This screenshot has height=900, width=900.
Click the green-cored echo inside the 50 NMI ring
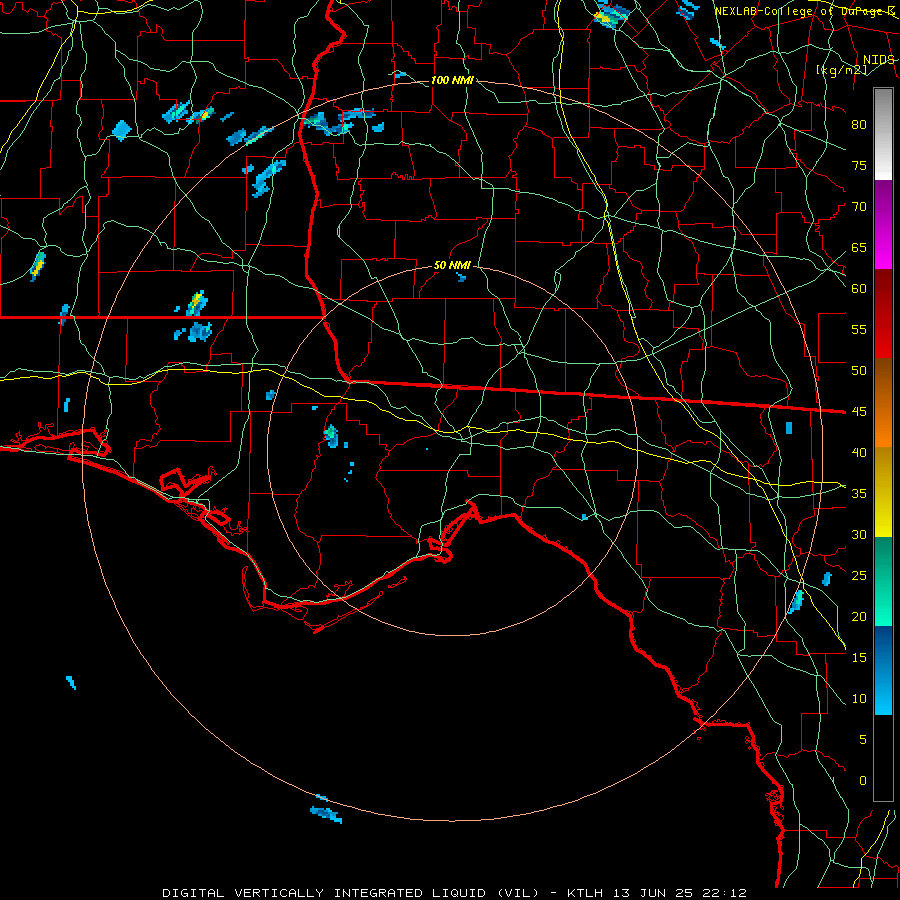[x=331, y=435]
